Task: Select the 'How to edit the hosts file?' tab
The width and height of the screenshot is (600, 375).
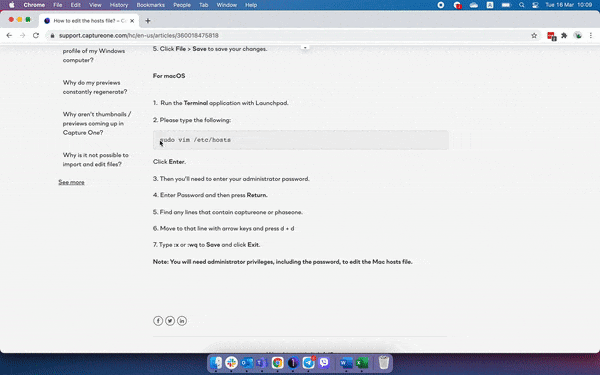Action: coord(89,21)
